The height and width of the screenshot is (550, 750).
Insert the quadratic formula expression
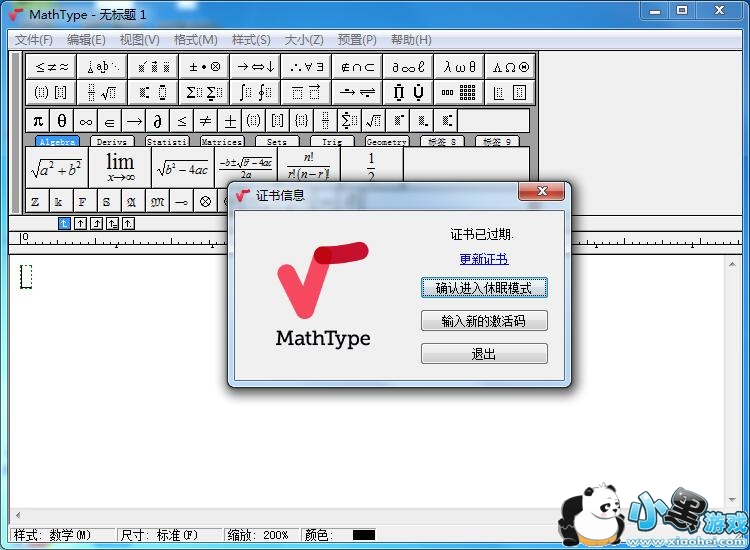tap(246, 167)
